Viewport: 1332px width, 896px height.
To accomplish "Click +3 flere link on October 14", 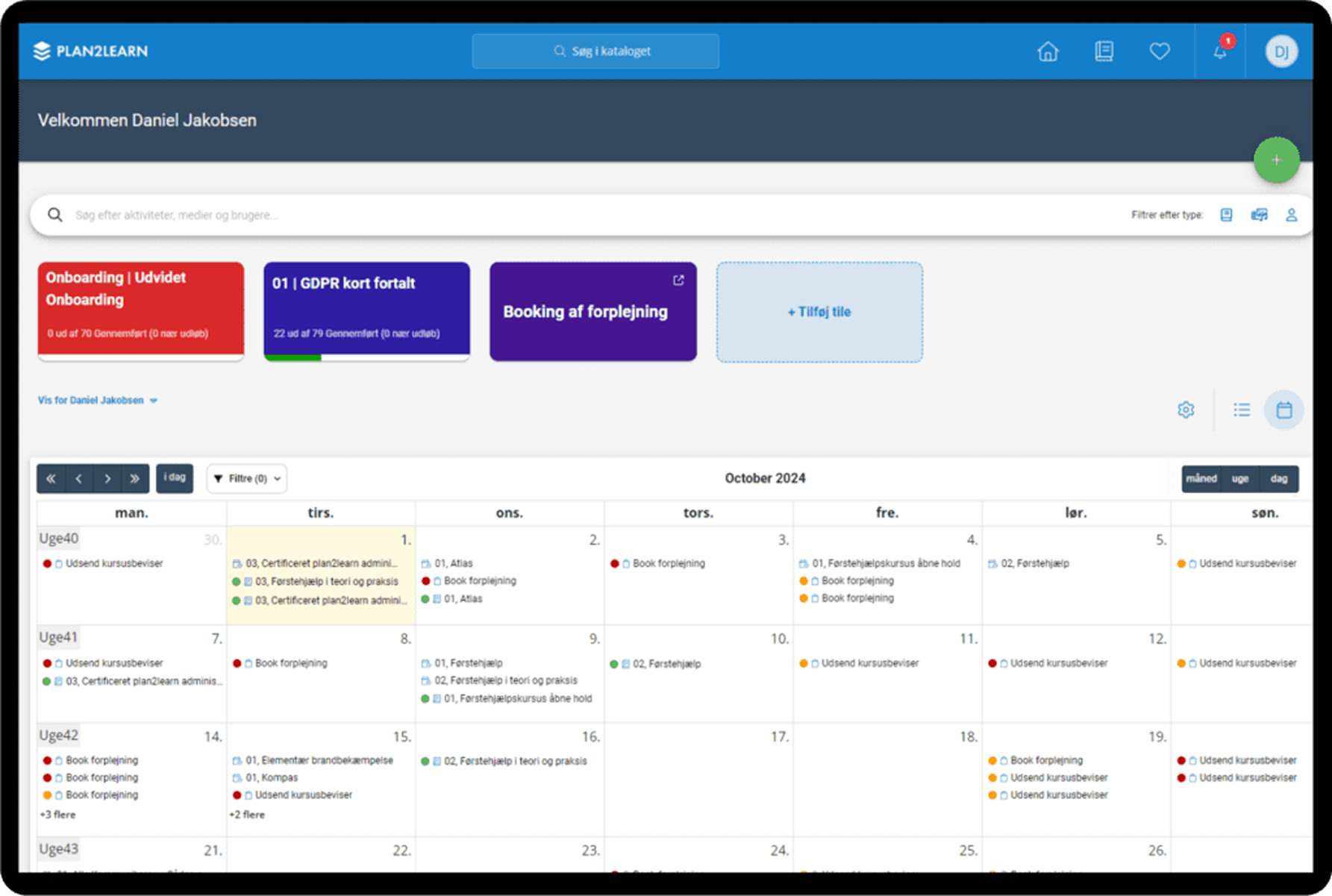I will click(58, 815).
